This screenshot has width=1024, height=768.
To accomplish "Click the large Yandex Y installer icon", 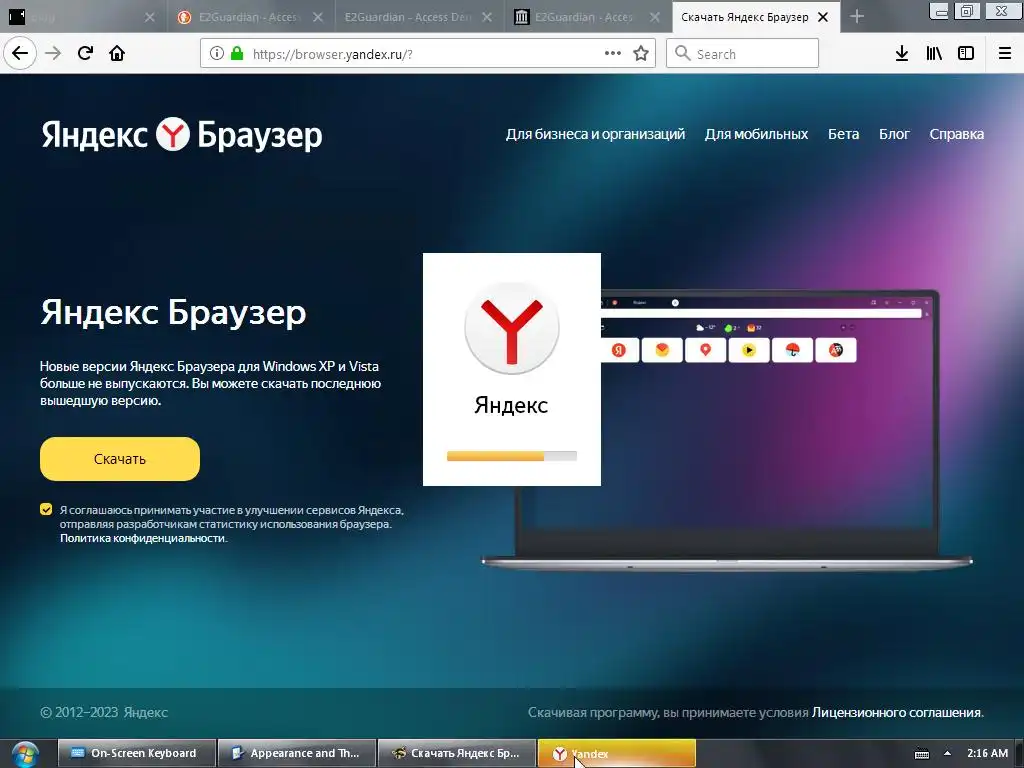I will pos(511,328).
